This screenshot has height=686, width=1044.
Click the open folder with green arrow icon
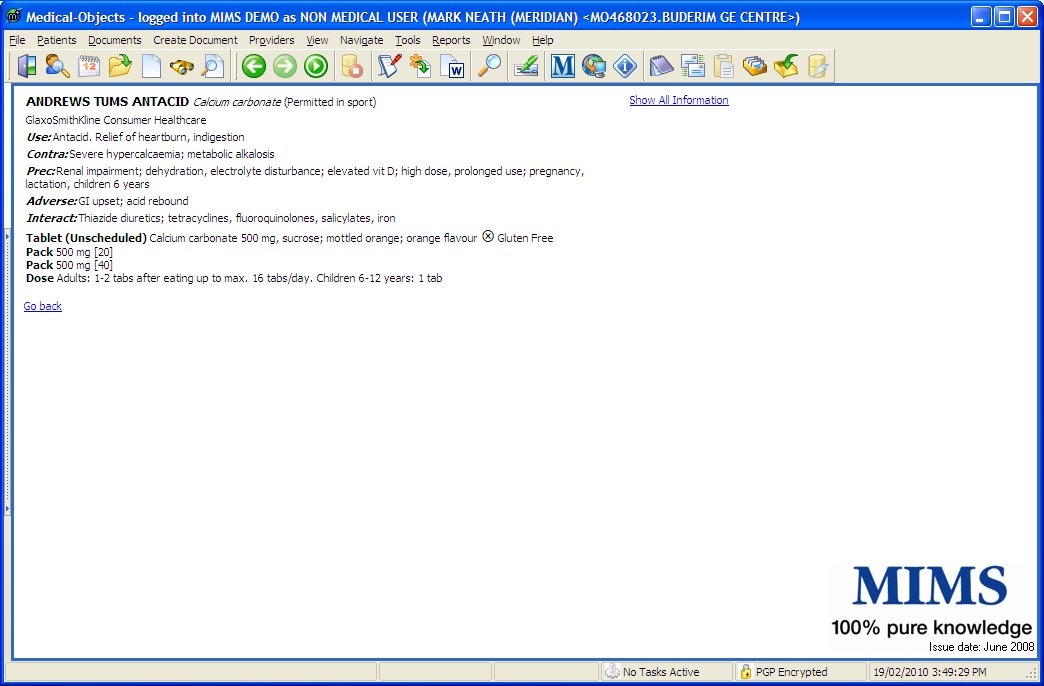pos(121,66)
